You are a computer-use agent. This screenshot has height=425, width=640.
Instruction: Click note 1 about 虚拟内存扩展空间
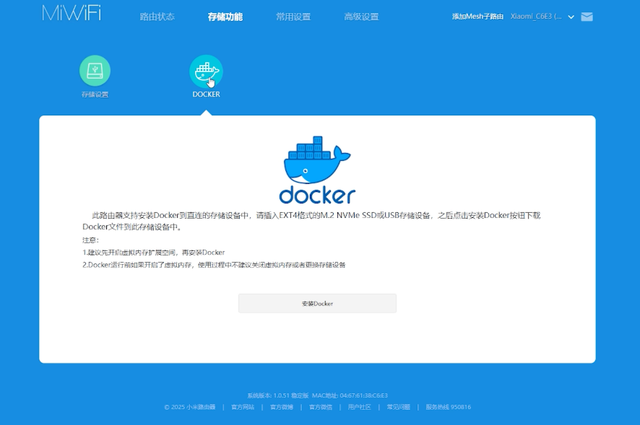153,252
